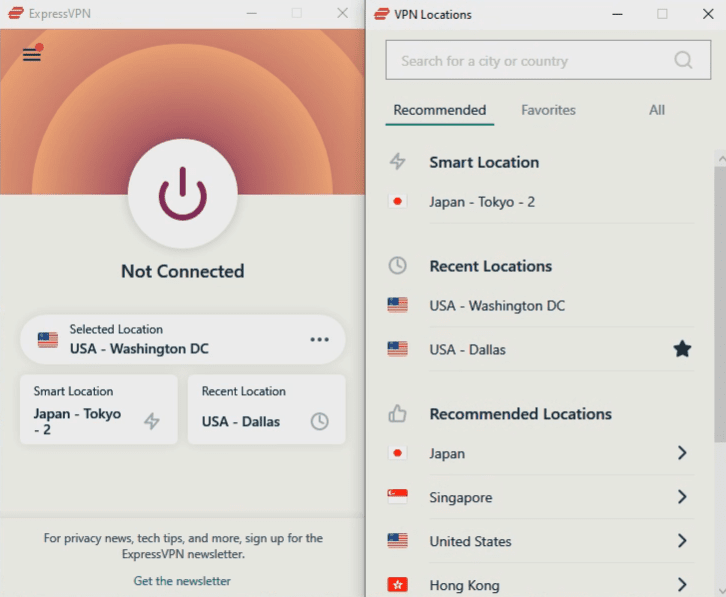Click the scroll-down arrow in locations list

point(721,591)
